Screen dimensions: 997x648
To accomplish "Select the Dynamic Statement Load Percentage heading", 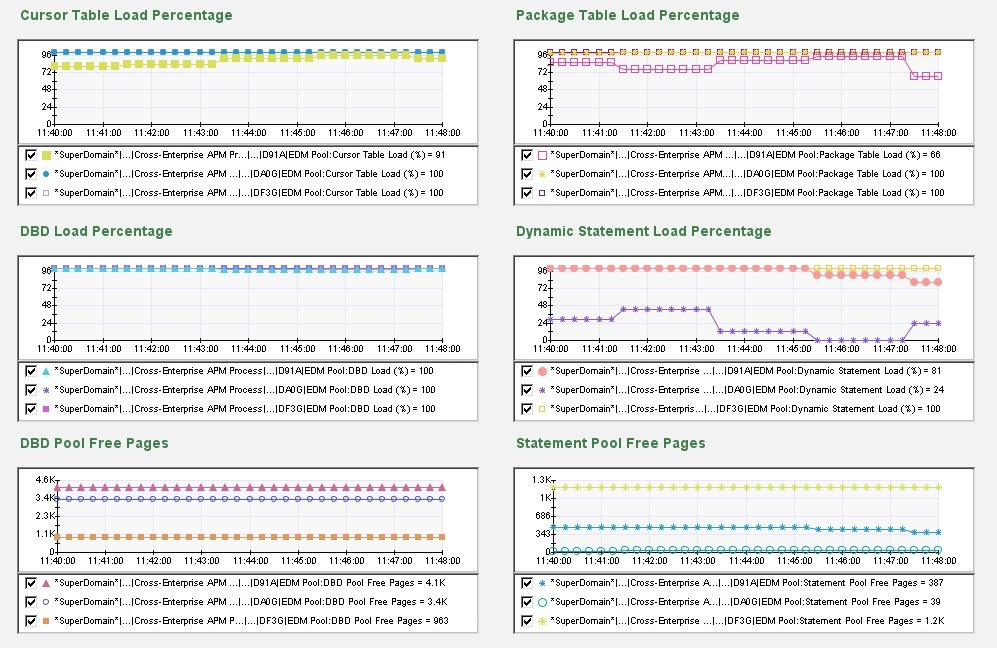I will coord(643,231).
